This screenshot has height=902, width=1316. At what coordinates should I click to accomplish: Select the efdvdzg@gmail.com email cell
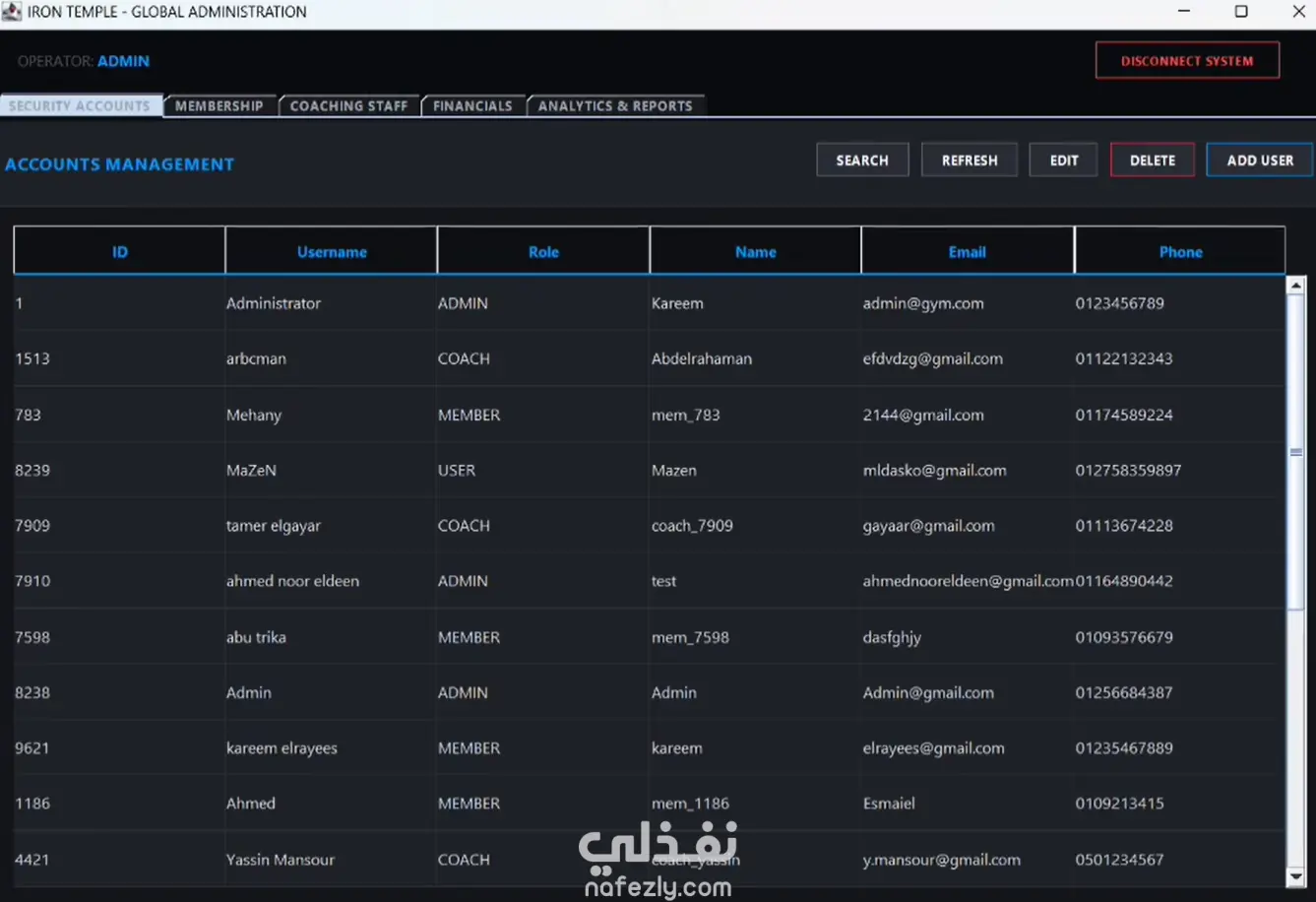(x=968, y=358)
